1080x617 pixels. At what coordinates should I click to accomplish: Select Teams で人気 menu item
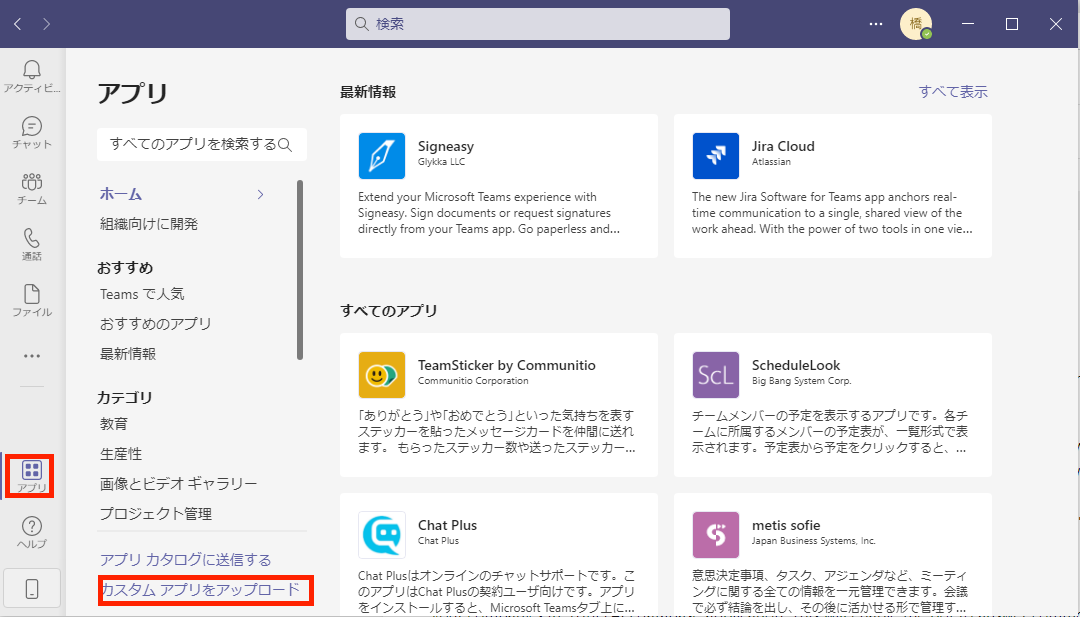click(142, 294)
